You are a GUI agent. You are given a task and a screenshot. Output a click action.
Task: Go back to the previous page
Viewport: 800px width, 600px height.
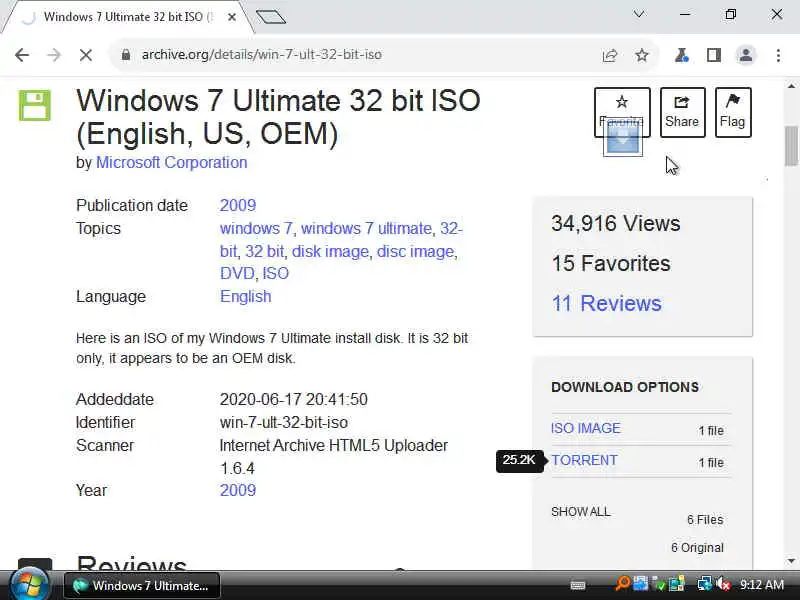click(22, 55)
